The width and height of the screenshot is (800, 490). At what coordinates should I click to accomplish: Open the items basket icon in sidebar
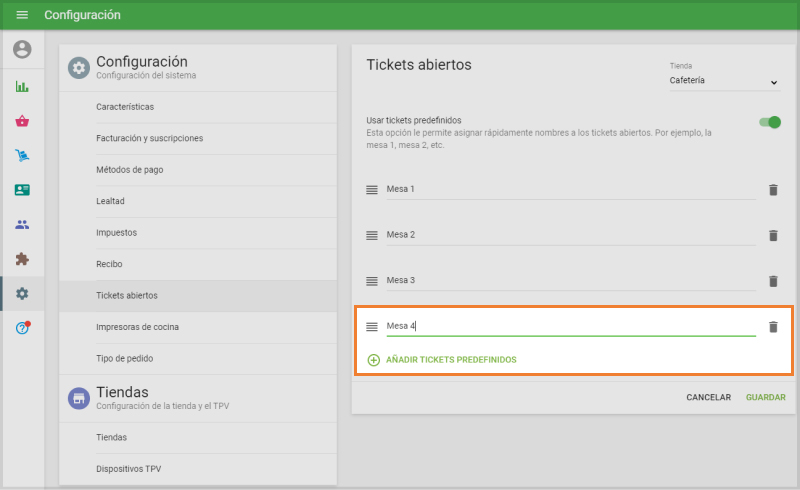click(22, 121)
